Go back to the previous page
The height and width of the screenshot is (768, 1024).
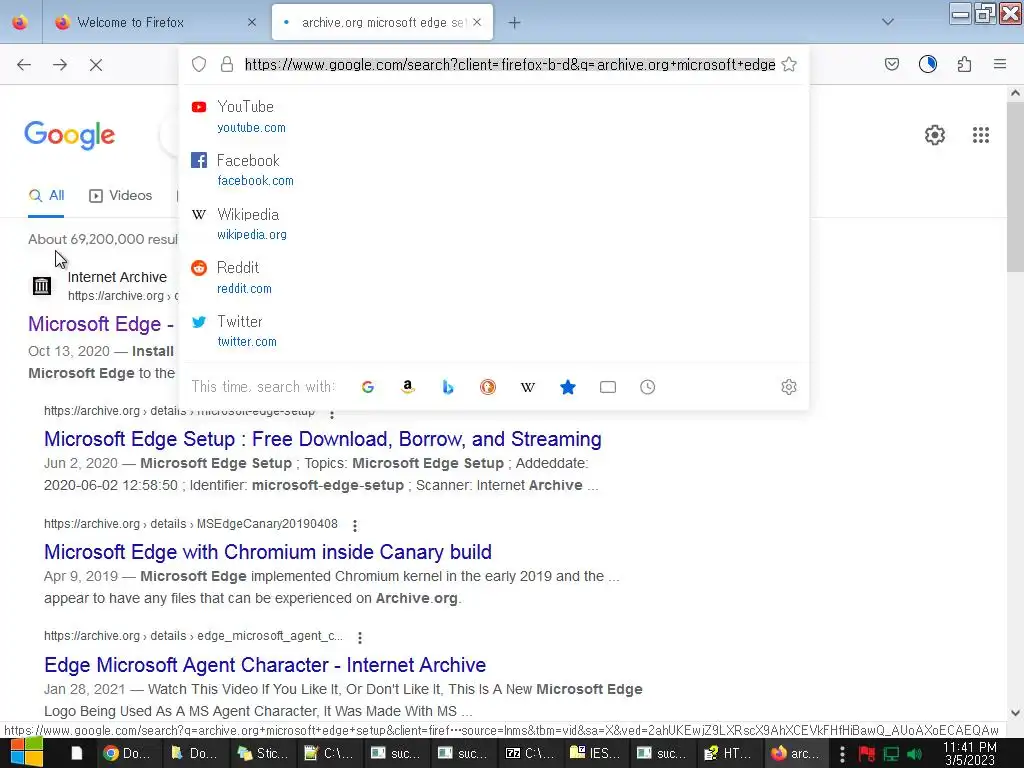(x=24, y=64)
